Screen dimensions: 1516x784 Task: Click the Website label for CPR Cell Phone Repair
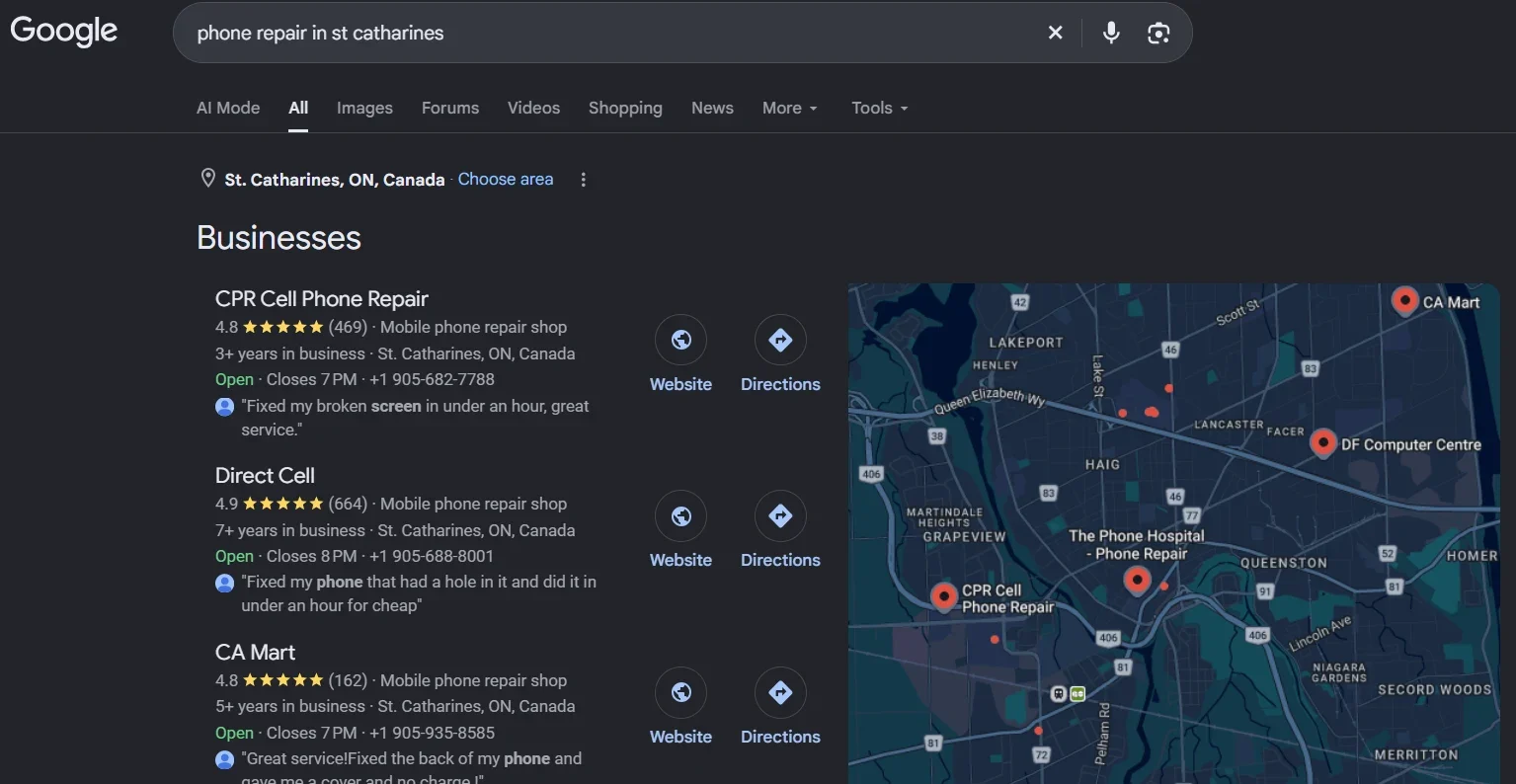pos(680,384)
